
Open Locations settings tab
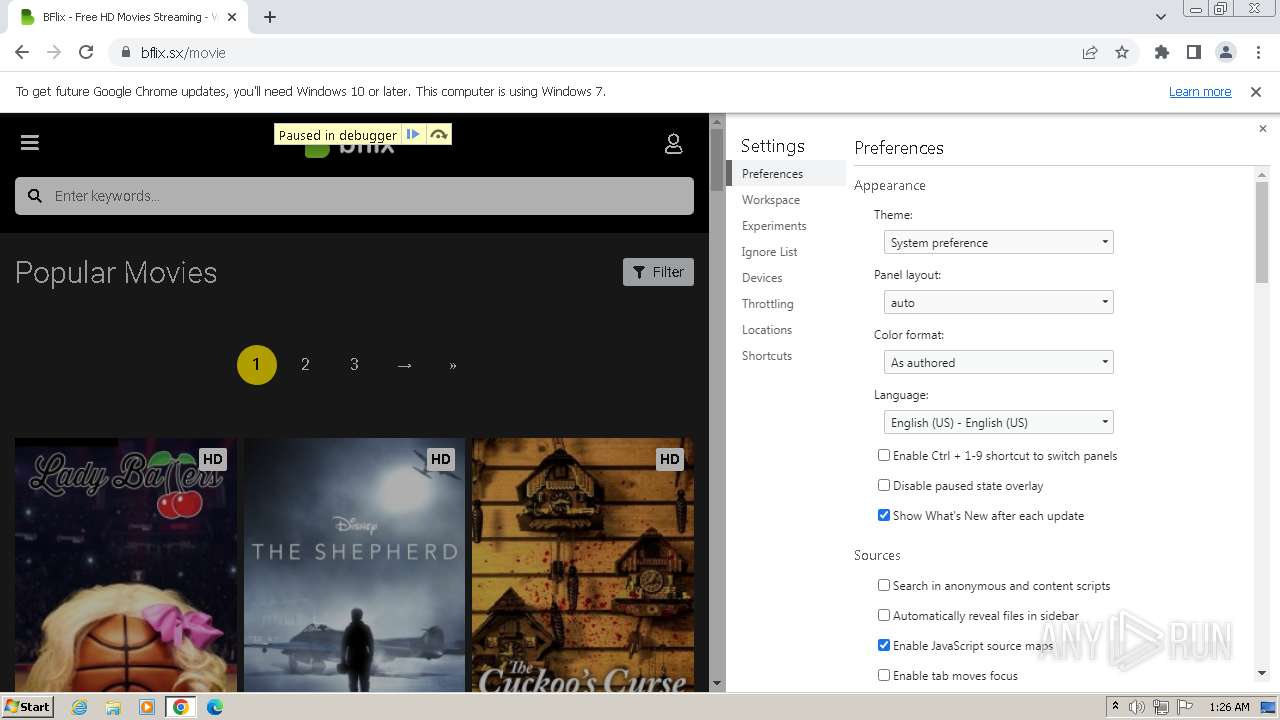[x=787, y=330]
